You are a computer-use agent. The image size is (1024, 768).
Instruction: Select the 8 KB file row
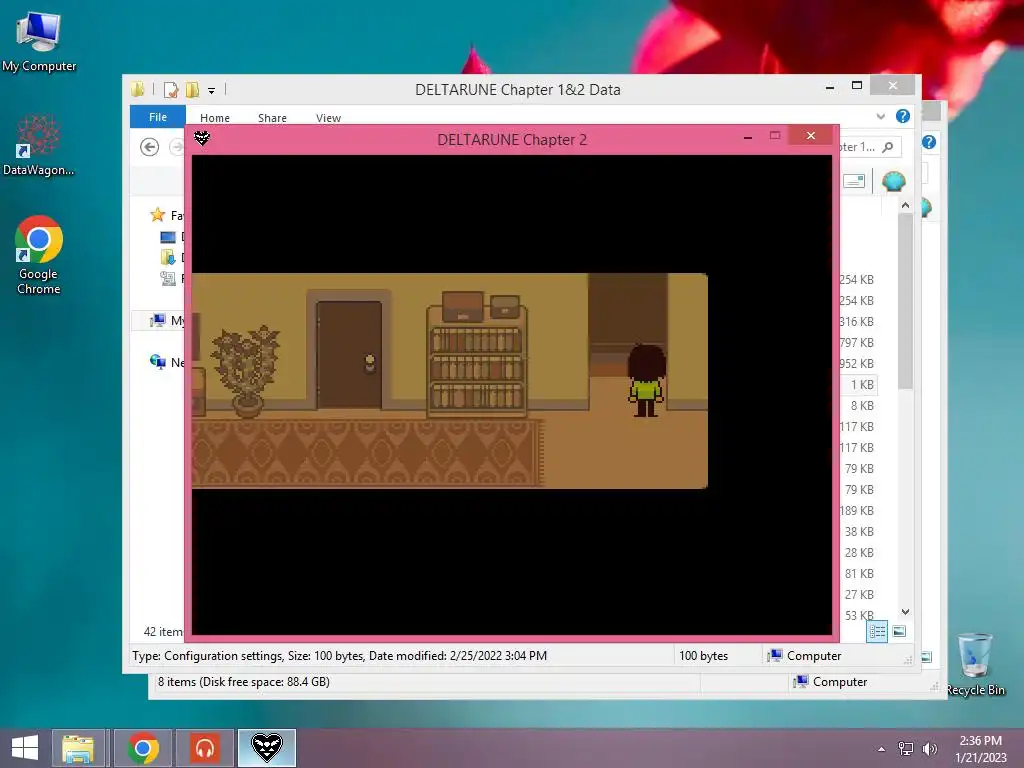coord(861,406)
